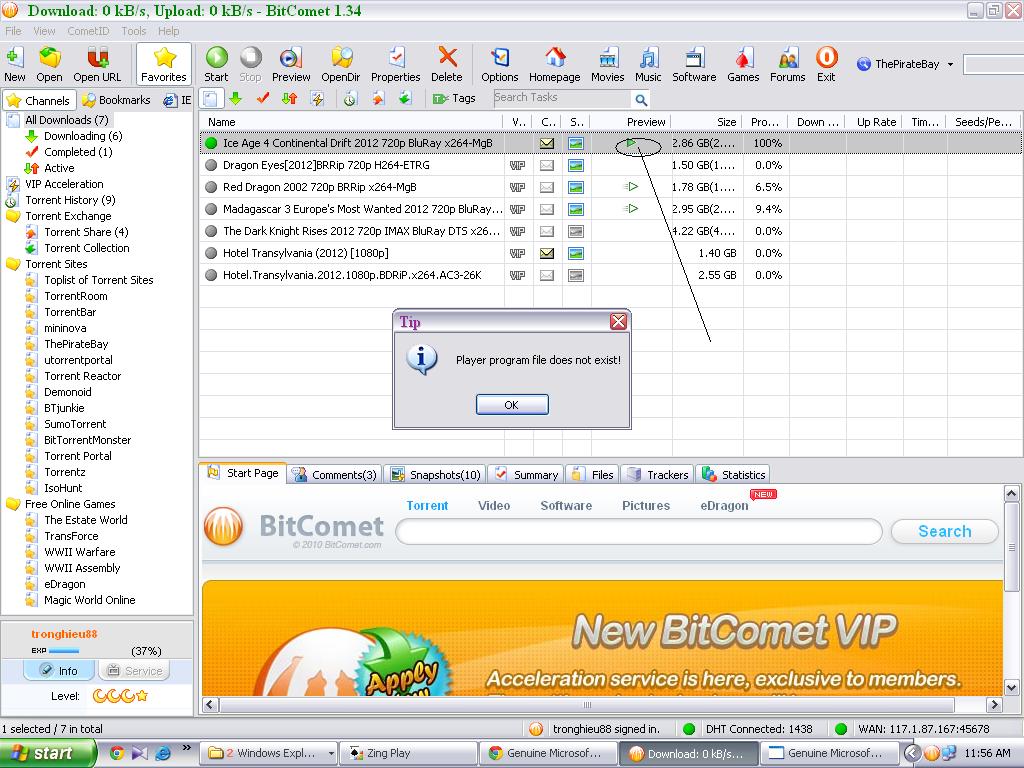Show all tasks filter icon

(210, 99)
